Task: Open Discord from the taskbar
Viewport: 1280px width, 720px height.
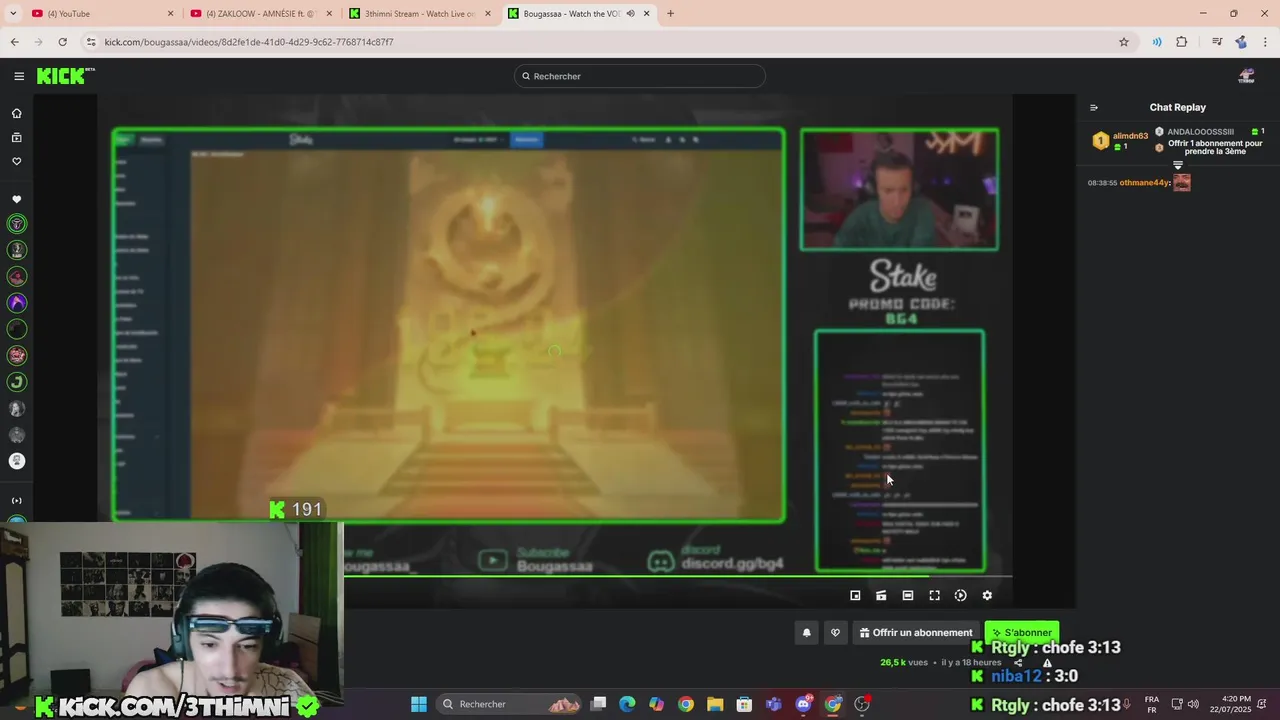Action: (x=803, y=704)
